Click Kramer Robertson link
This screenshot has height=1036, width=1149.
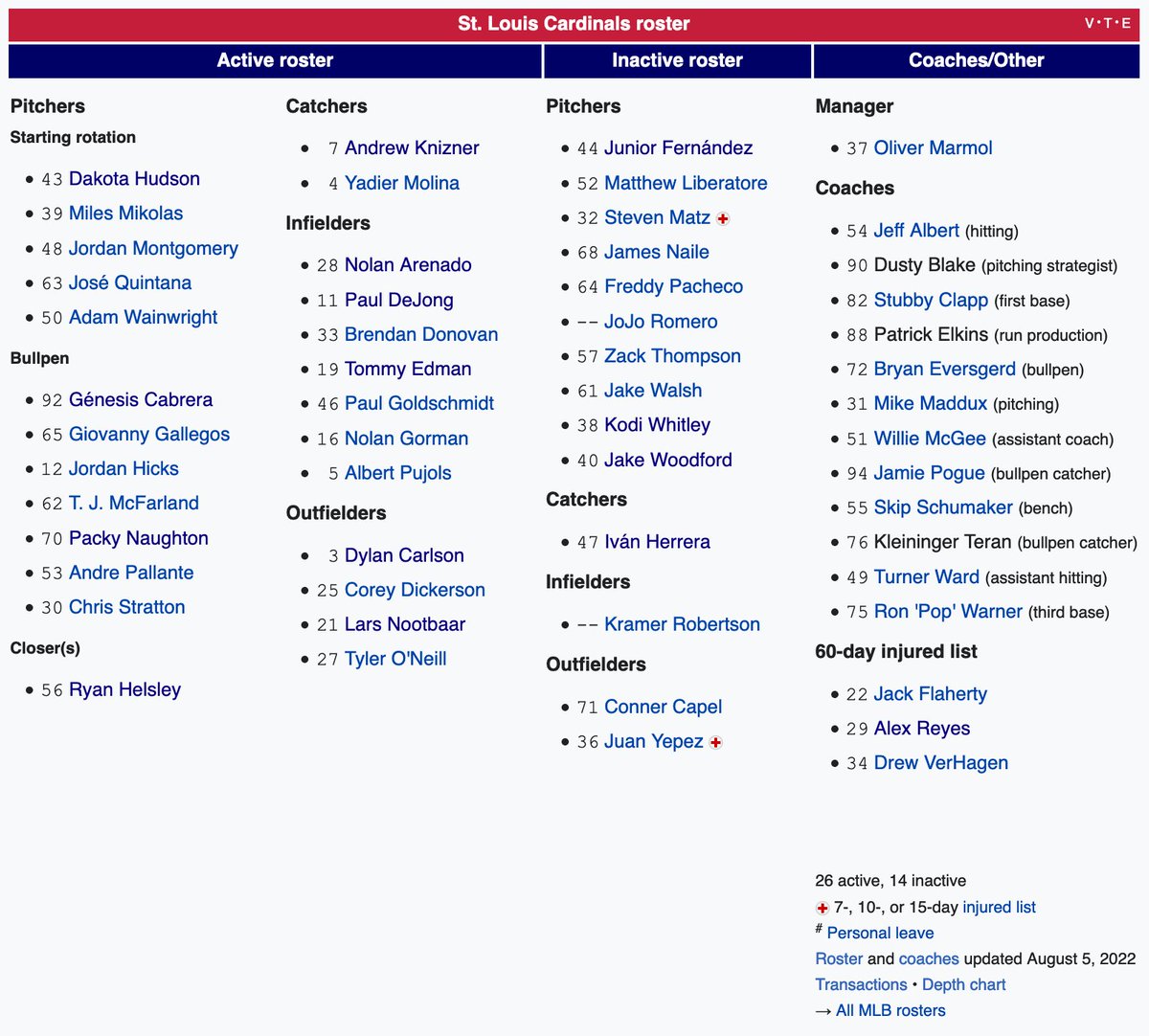coord(683,625)
